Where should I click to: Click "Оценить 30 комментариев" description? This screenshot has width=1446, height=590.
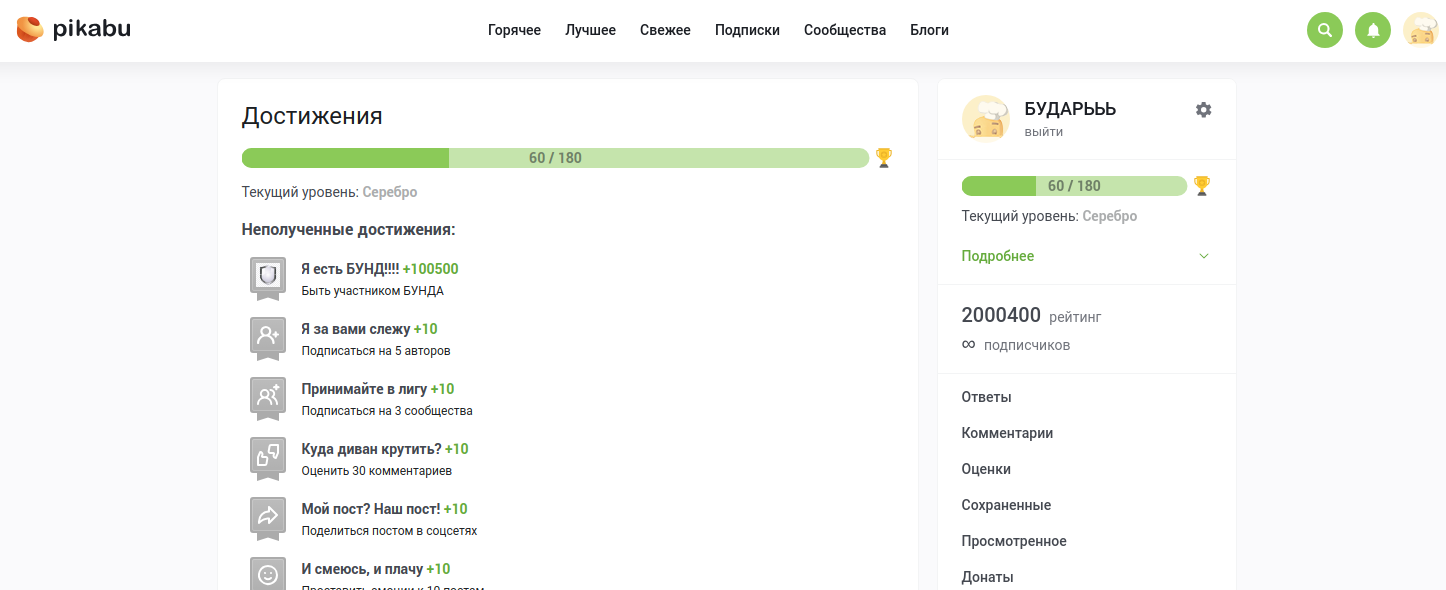click(x=377, y=471)
